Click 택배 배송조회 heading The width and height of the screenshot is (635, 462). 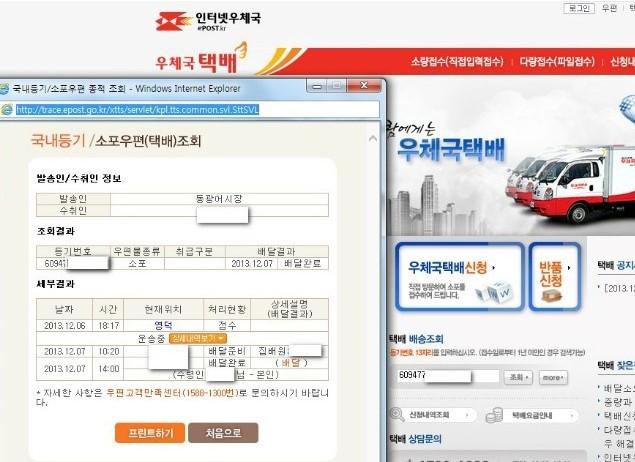(x=417, y=339)
